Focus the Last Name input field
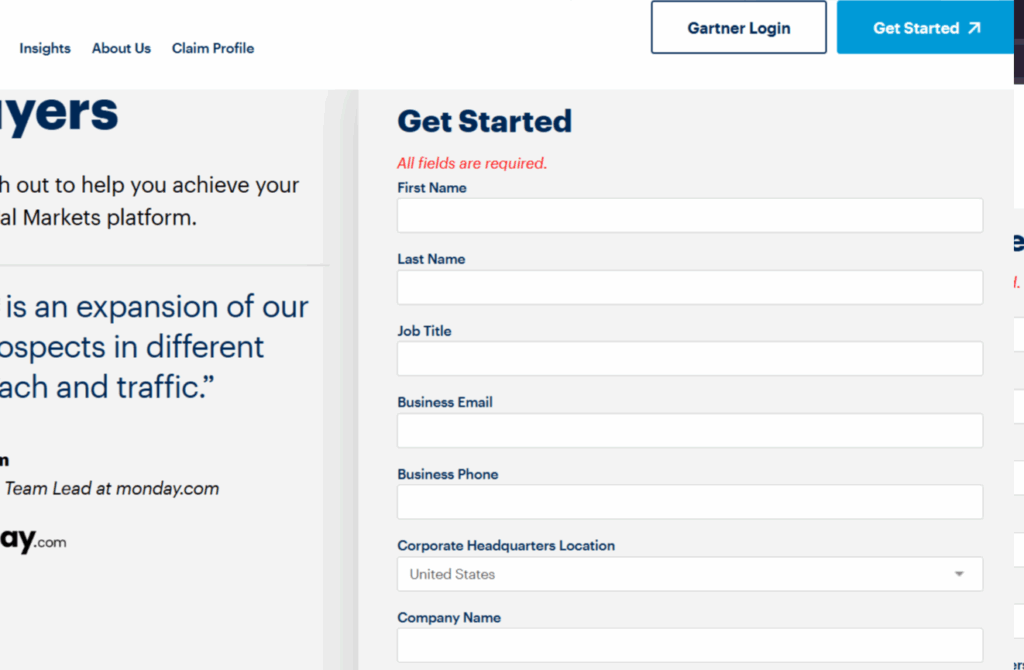Image resolution: width=1024 pixels, height=670 pixels. [690, 287]
